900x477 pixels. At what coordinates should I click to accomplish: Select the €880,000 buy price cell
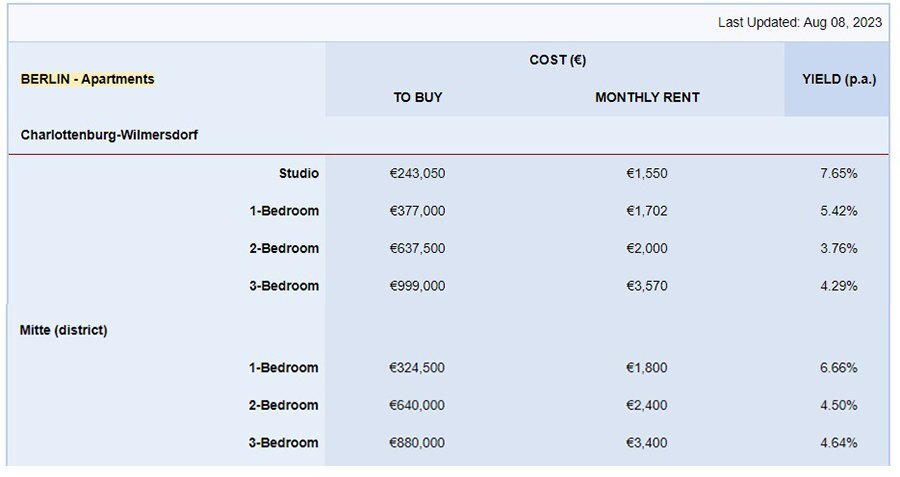pos(417,443)
